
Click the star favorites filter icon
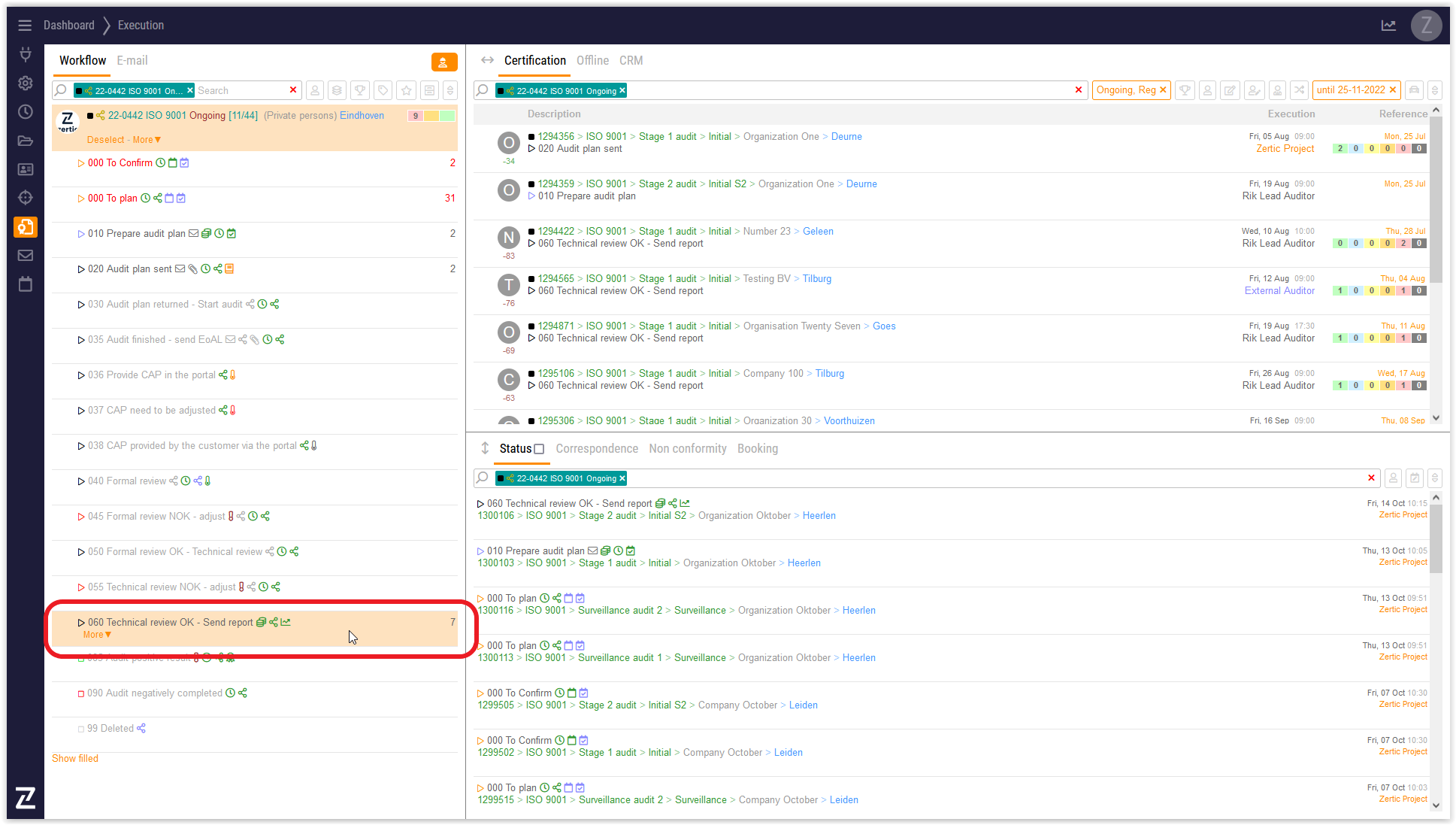[x=407, y=90]
